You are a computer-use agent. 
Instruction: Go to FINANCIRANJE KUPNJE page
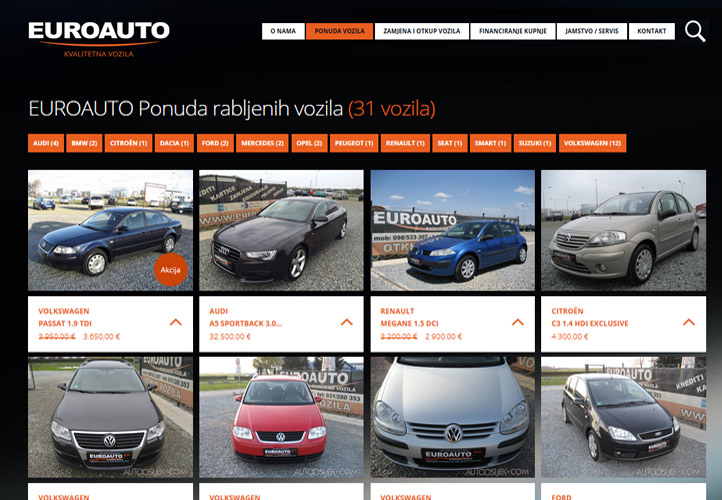(x=512, y=31)
